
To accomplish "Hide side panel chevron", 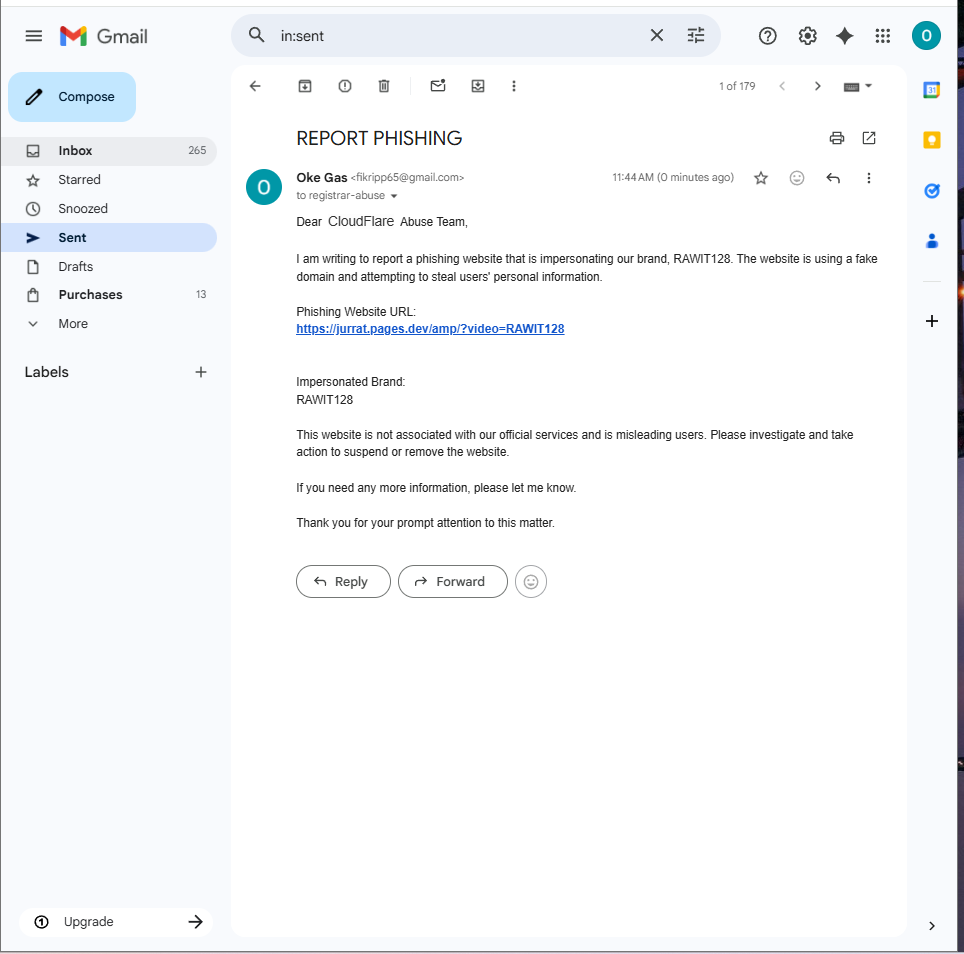I will [x=932, y=926].
